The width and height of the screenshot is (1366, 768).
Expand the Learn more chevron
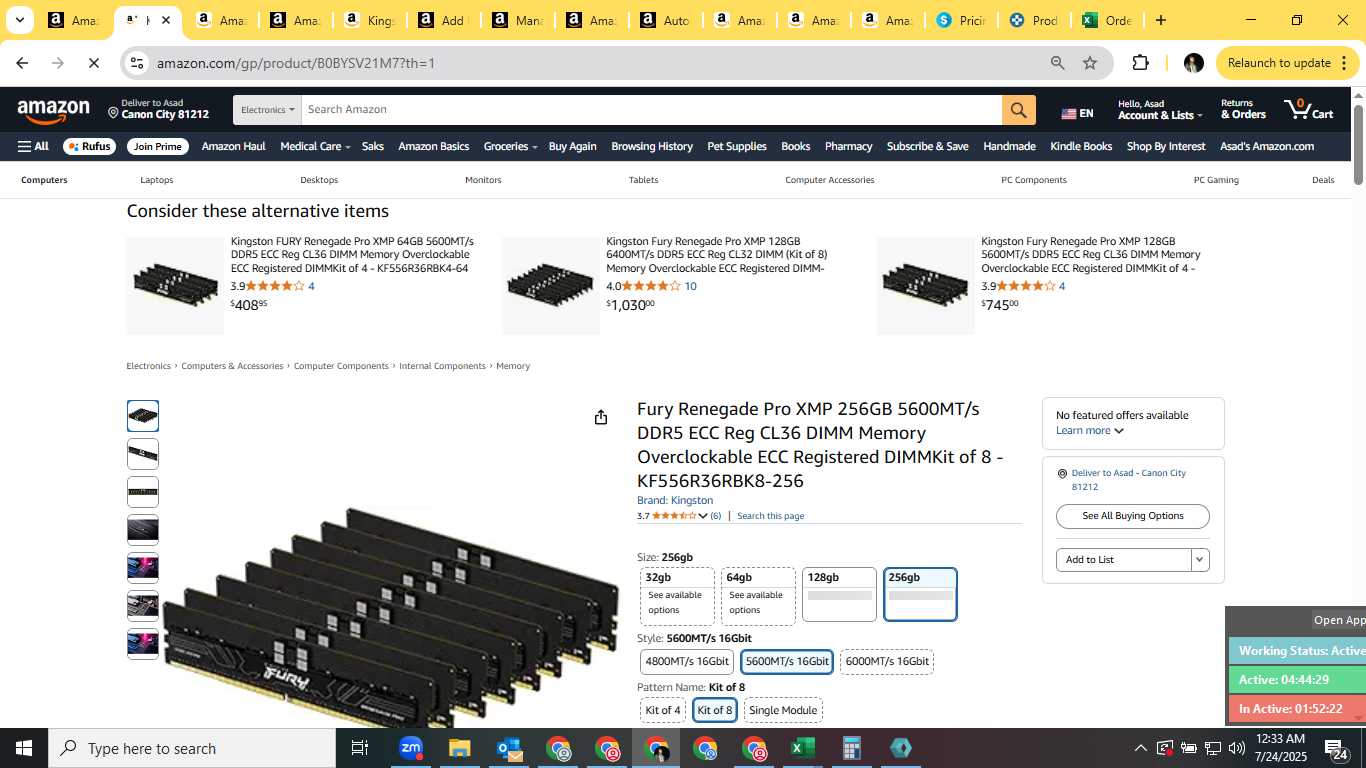(x=1118, y=431)
